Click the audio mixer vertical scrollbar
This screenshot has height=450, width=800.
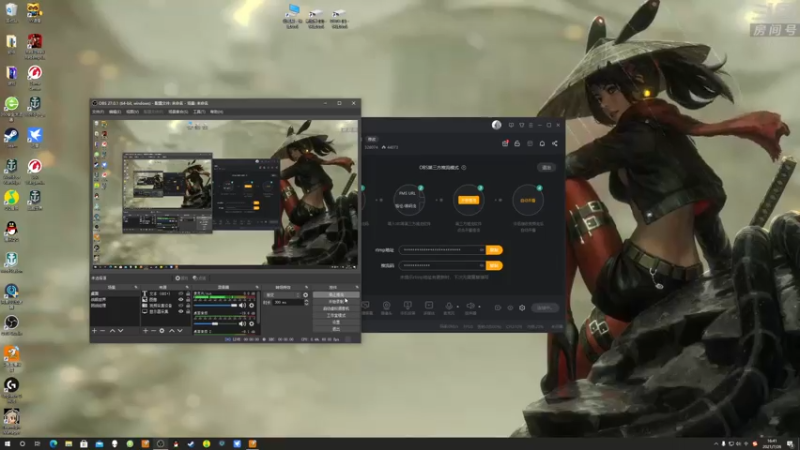259,308
